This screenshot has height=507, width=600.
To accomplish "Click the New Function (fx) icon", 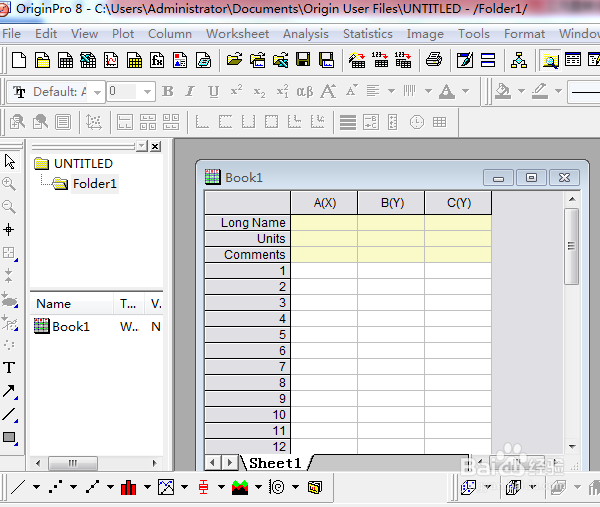I will tap(157, 60).
